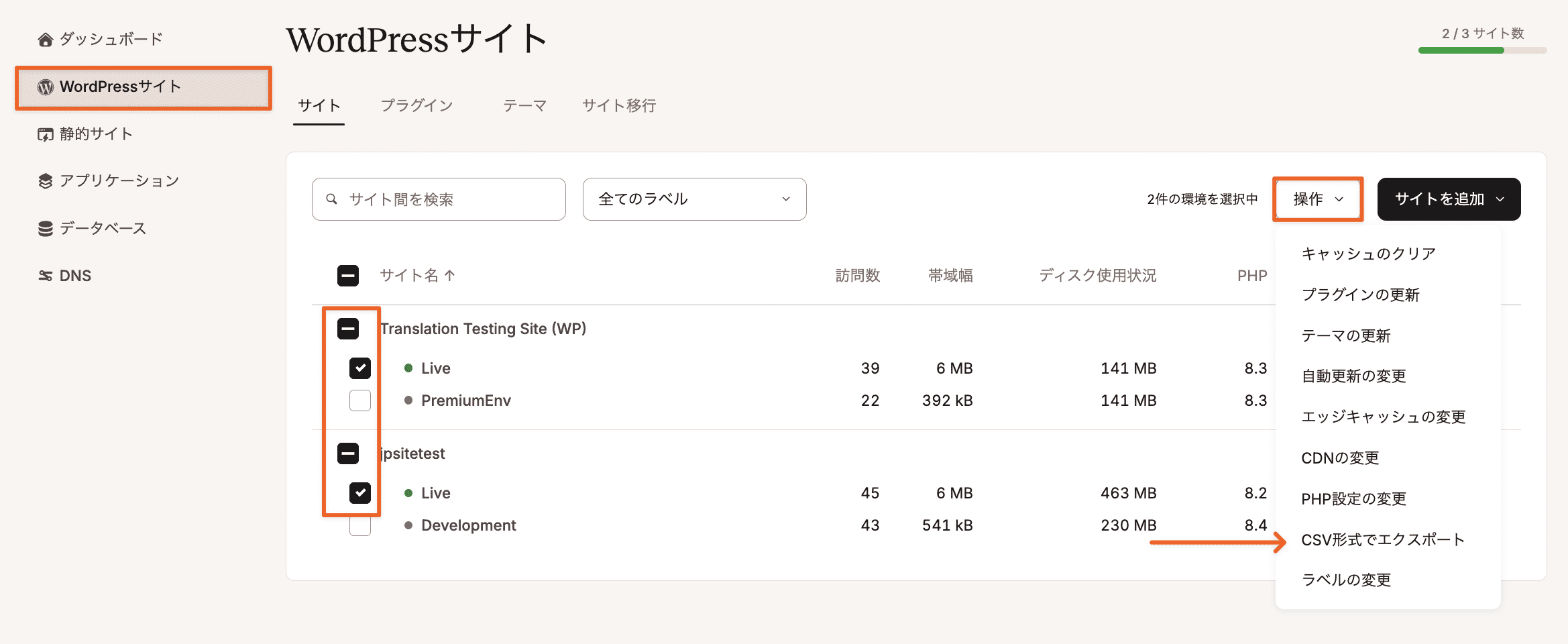Toggle the select-all checkbox in table header
Image resolution: width=1568 pixels, height=644 pixels.
348,276
